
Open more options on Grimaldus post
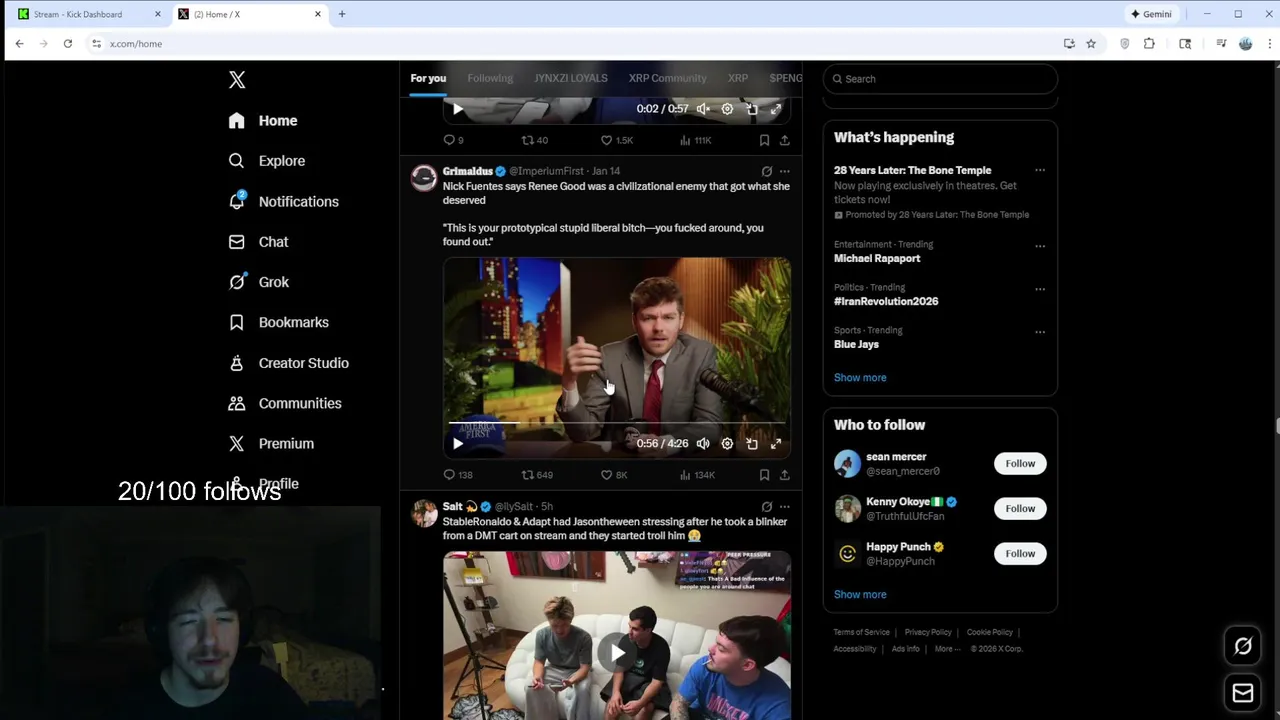tap(784, 171)
